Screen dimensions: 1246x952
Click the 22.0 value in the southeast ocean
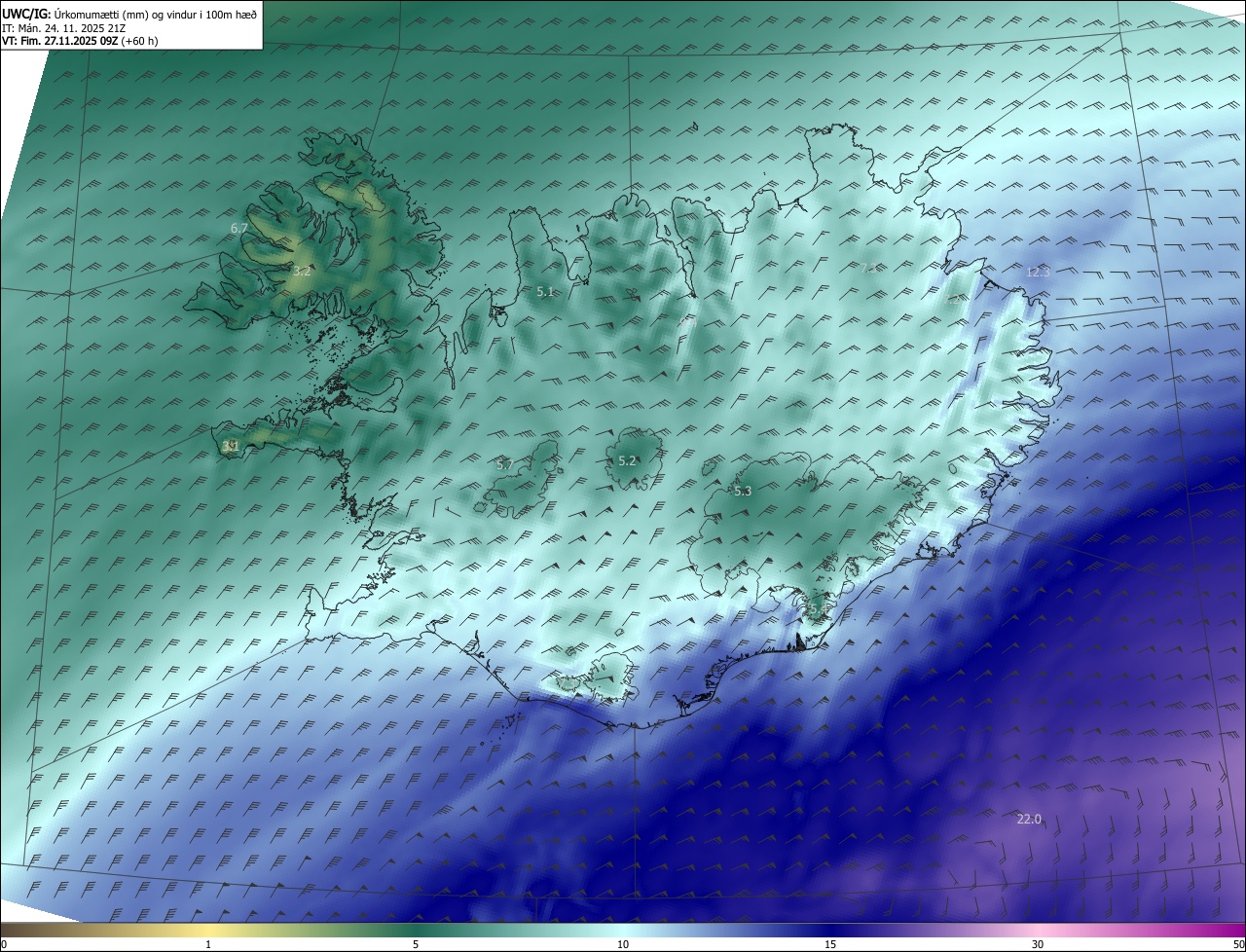(x=1029, y=819)
